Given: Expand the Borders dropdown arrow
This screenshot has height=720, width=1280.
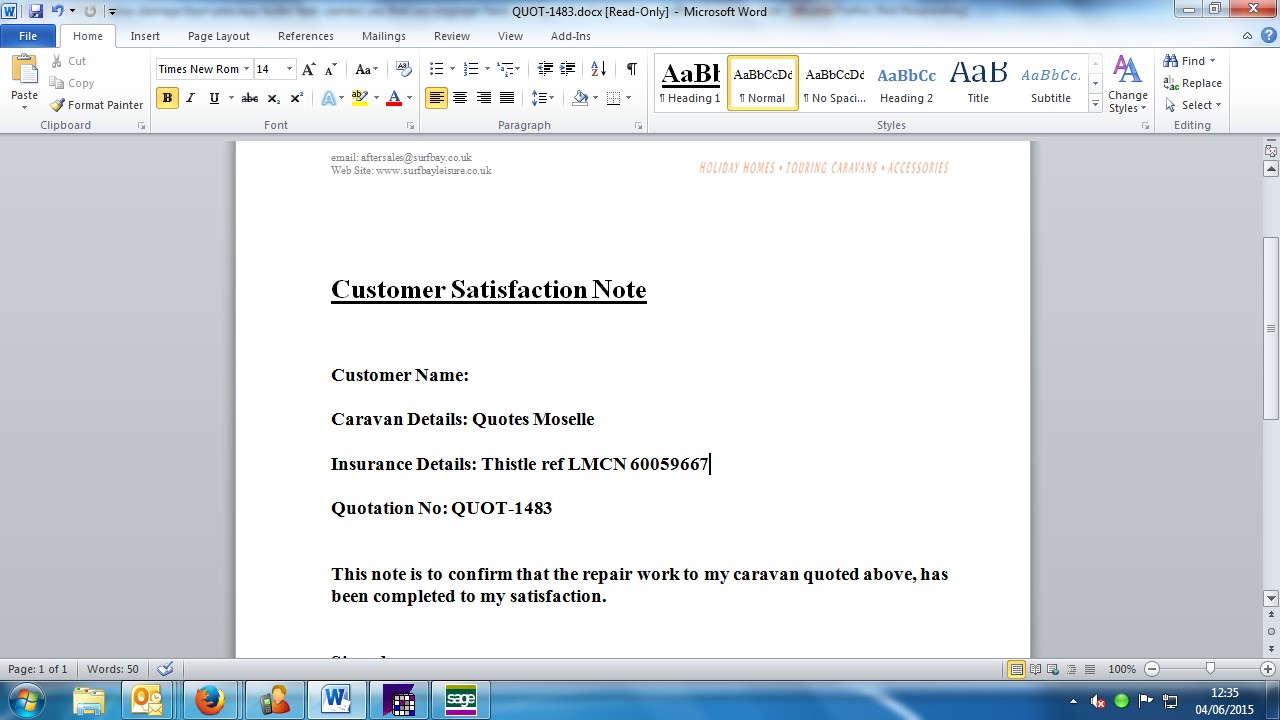Looking at the screenshot, I should tap(627, 98).
